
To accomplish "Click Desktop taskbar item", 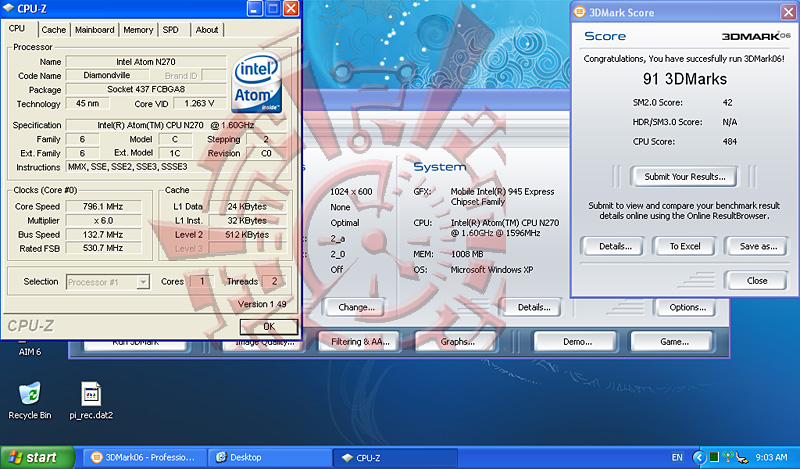I will pyautogui.click(x=269, y=457).
